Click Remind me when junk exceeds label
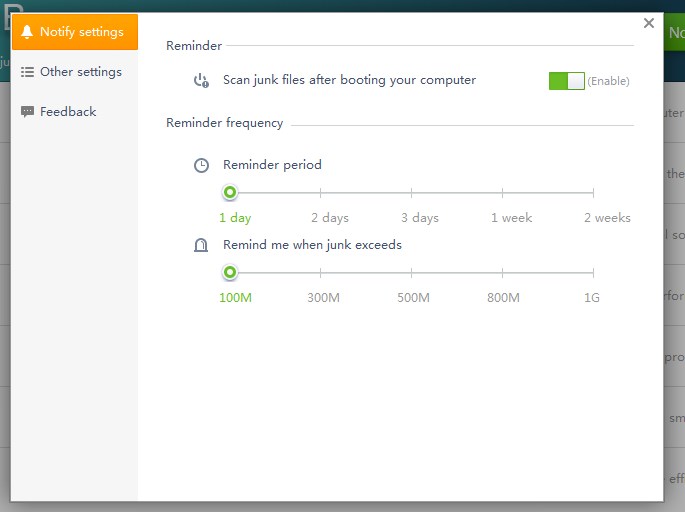Image resolution: width=685 pixels, height=512 pixels. [x=312, y=245]
